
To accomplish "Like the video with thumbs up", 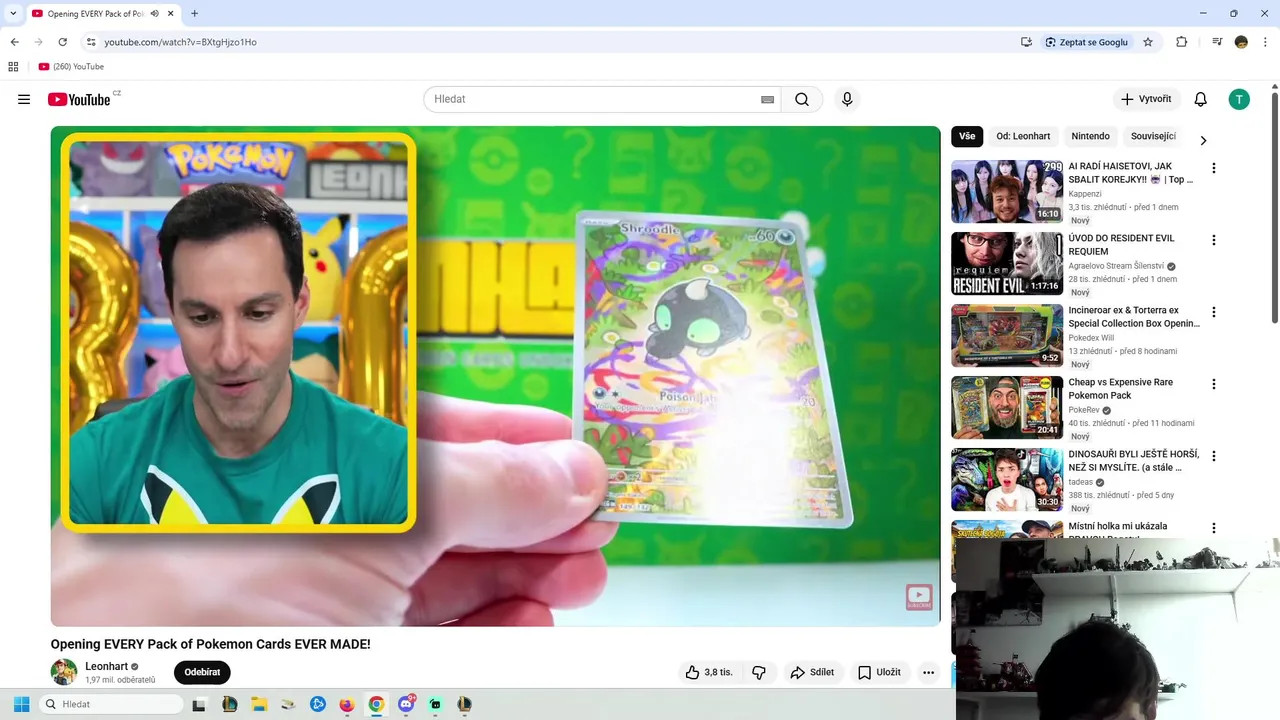I will coord(709,672).
